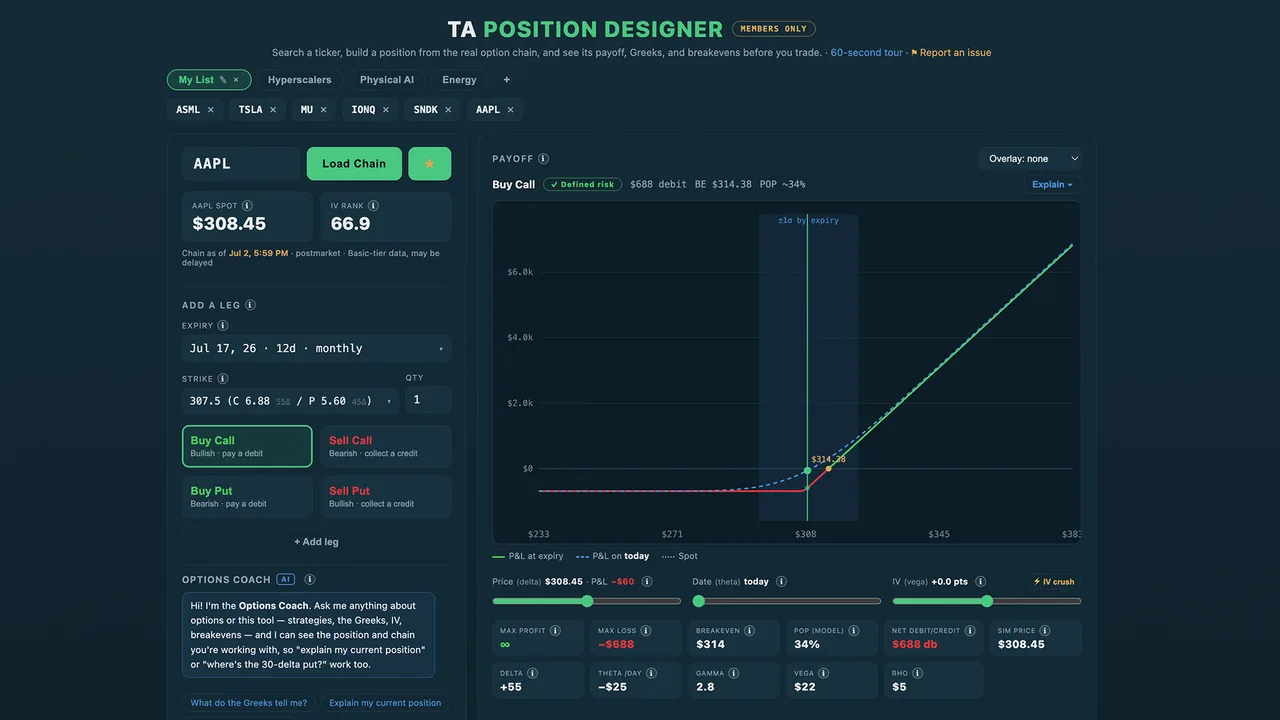
Task: Remove SNDK ticker chip with its x
Action: point(448,110)
